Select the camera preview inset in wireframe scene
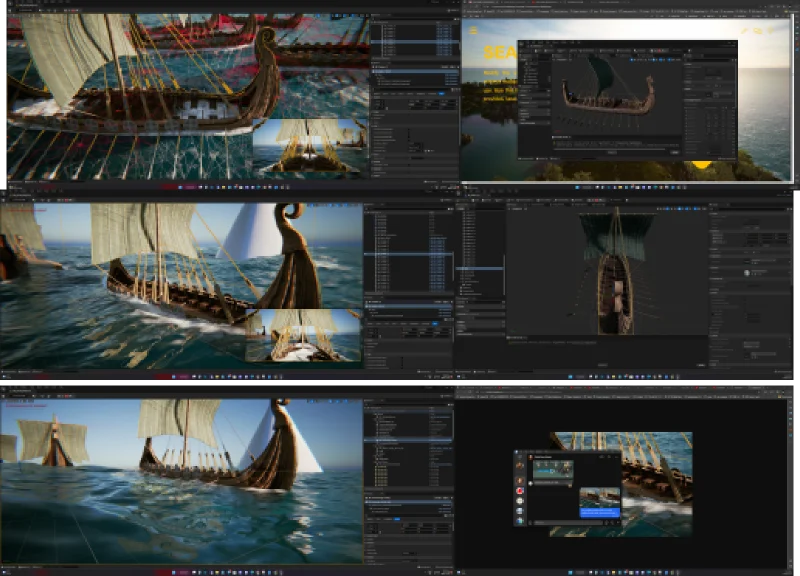The image size is (800, 576). coord(310,145)
